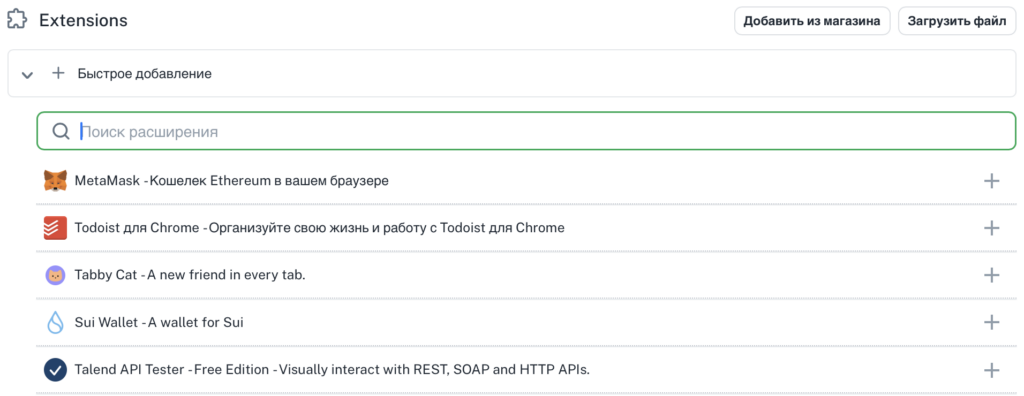Image resolution: width=1024 pixels, height=396 pixels.
Task: Click the magnifier icon in search box
Action: (61, 131)
